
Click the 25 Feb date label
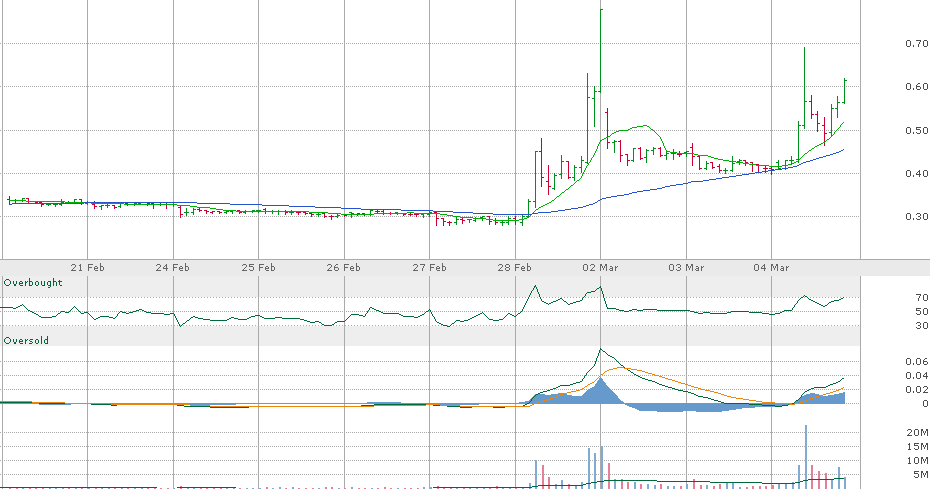[x=258, y=268]
